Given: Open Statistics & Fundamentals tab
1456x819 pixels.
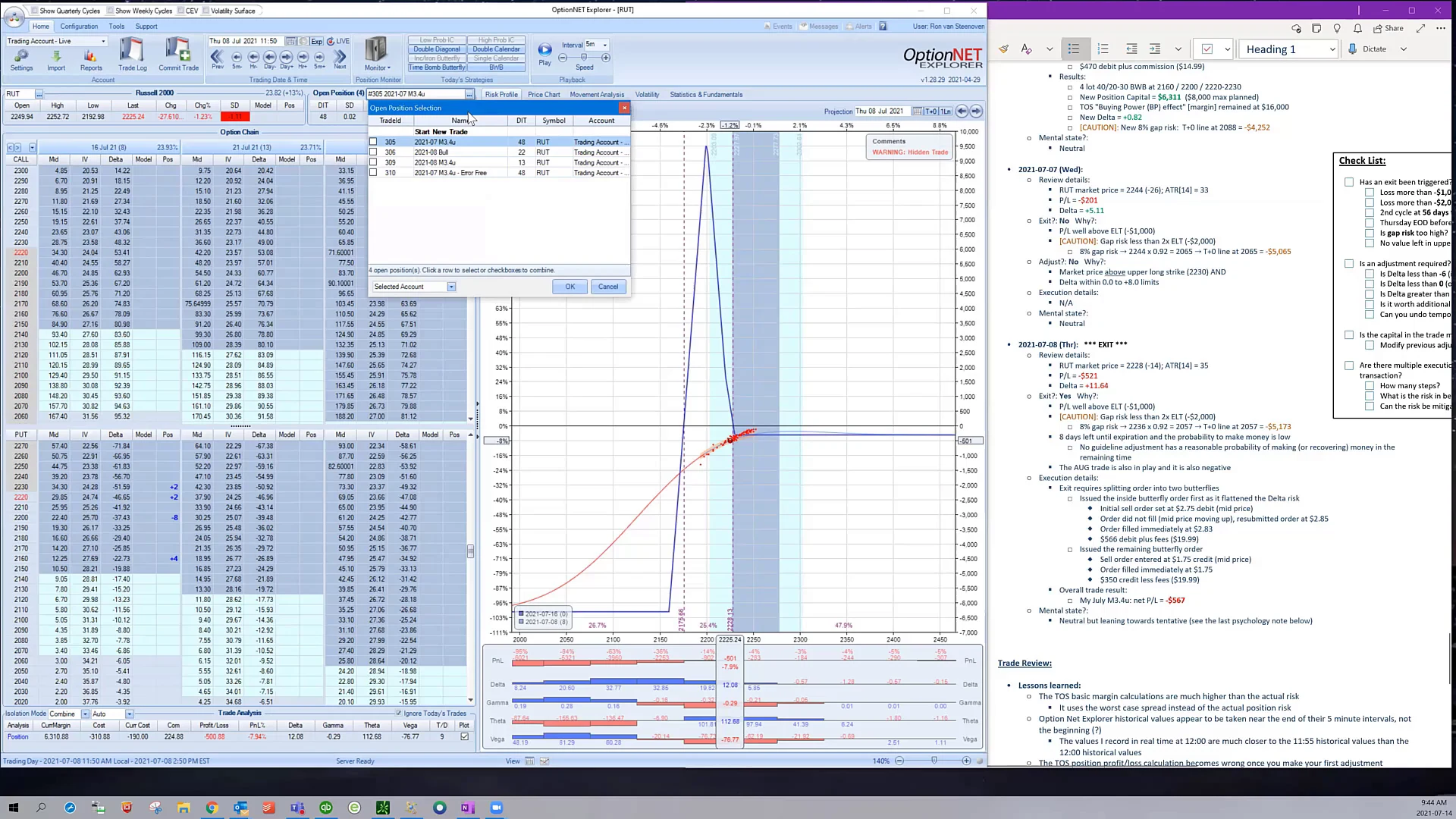Looking at the screenshot, I should tap(706, 95).
